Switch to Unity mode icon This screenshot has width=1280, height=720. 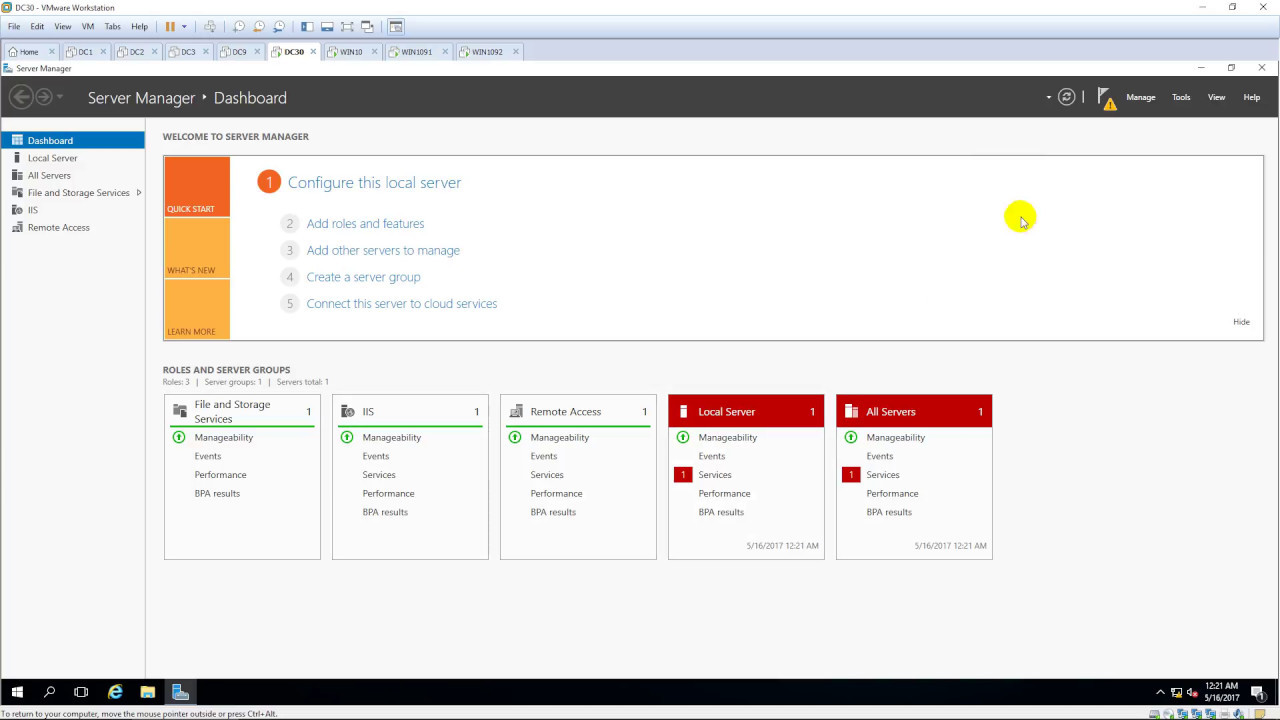367,26
